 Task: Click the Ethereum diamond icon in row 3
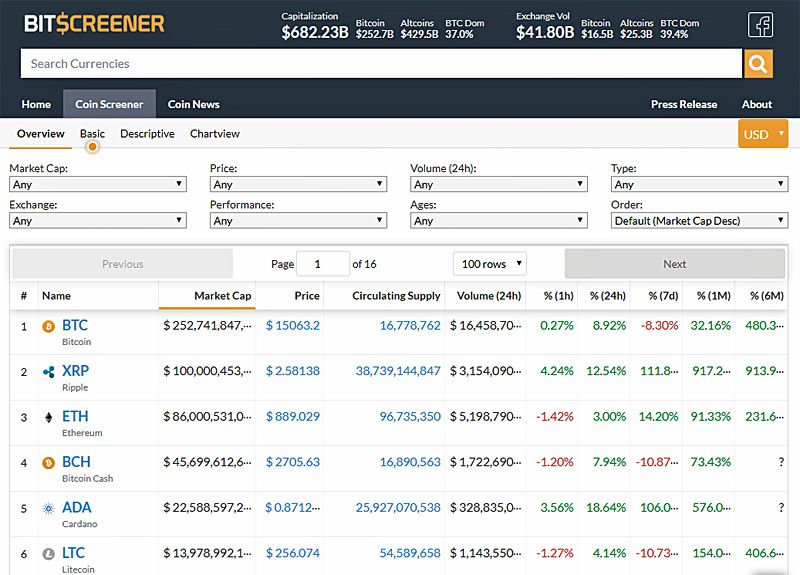(x=48, y=418)
